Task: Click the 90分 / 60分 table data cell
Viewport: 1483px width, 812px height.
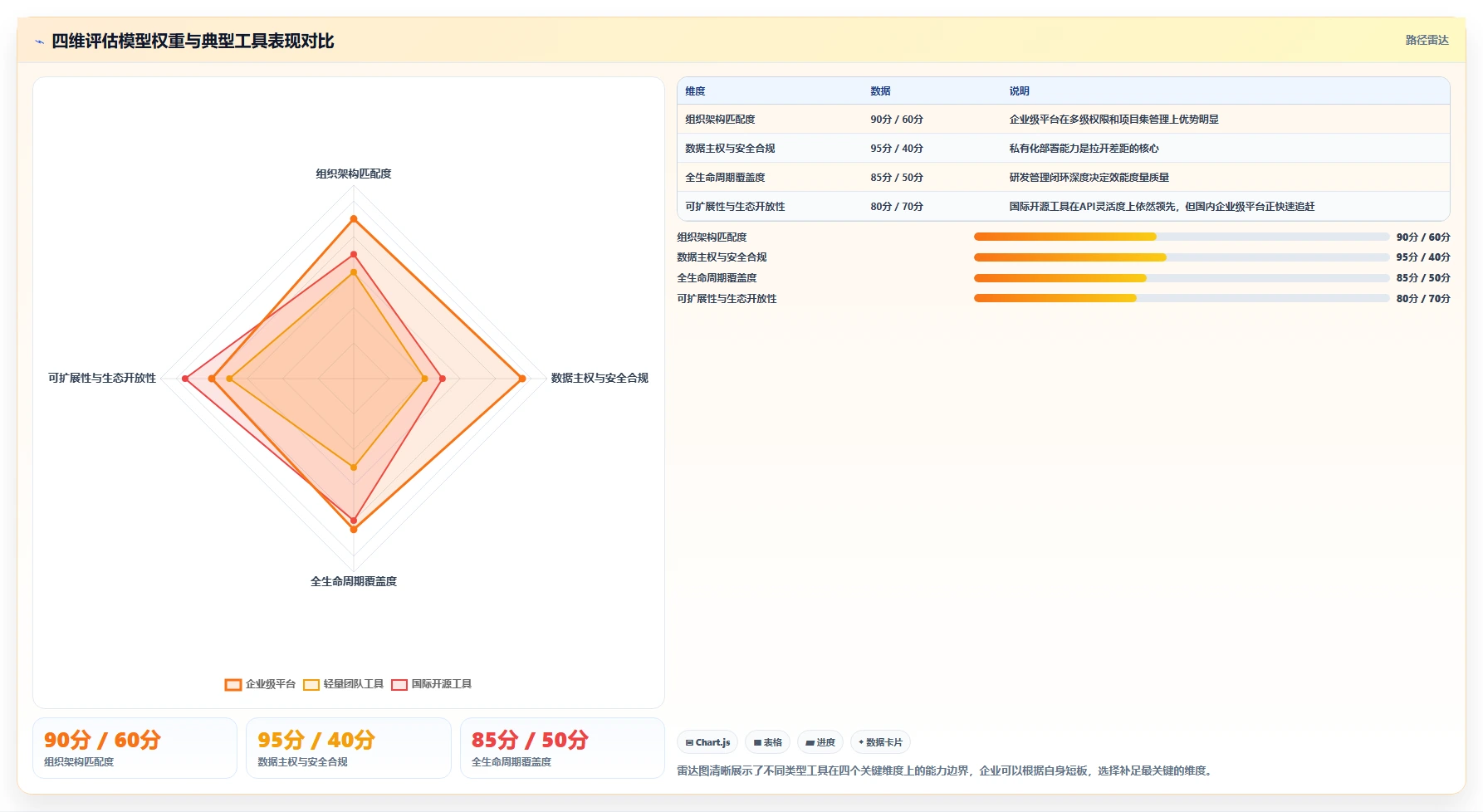Action: [x=897, y=120]
